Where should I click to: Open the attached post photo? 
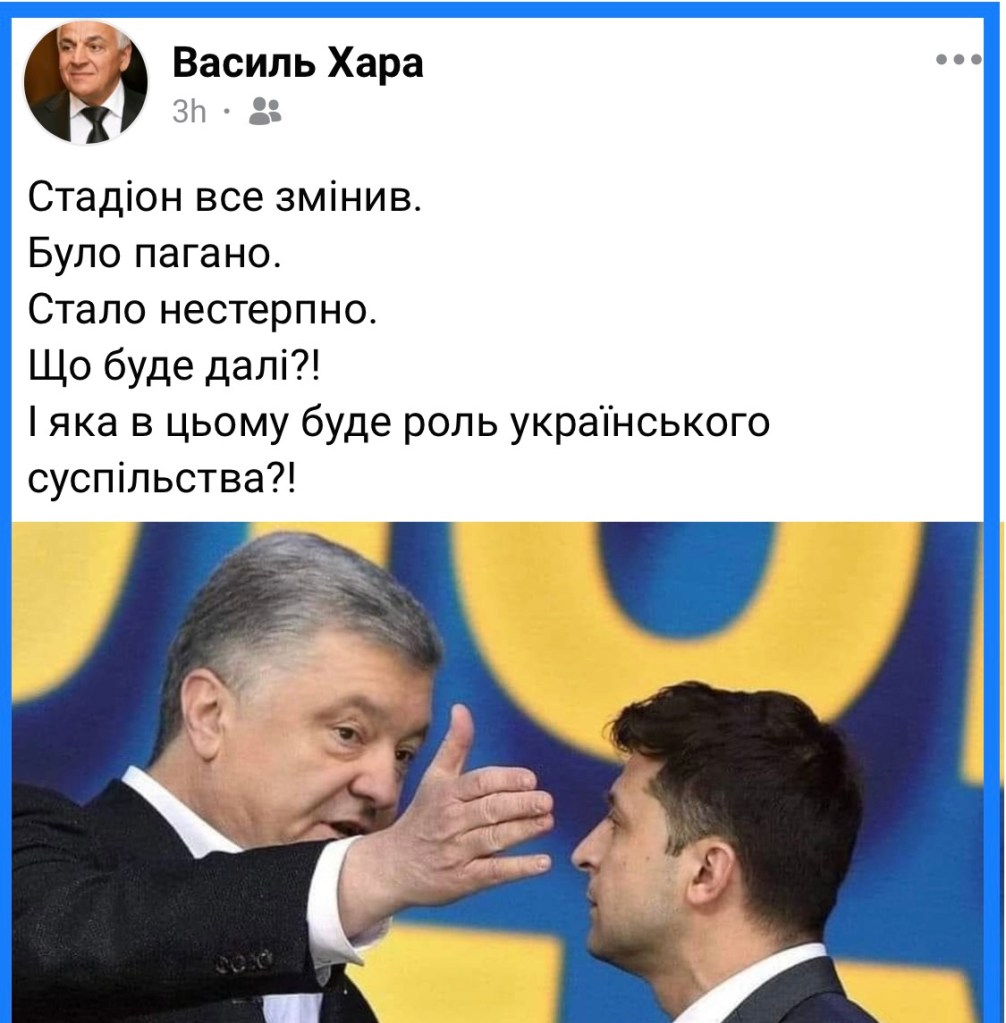click(x=497, y=772)
